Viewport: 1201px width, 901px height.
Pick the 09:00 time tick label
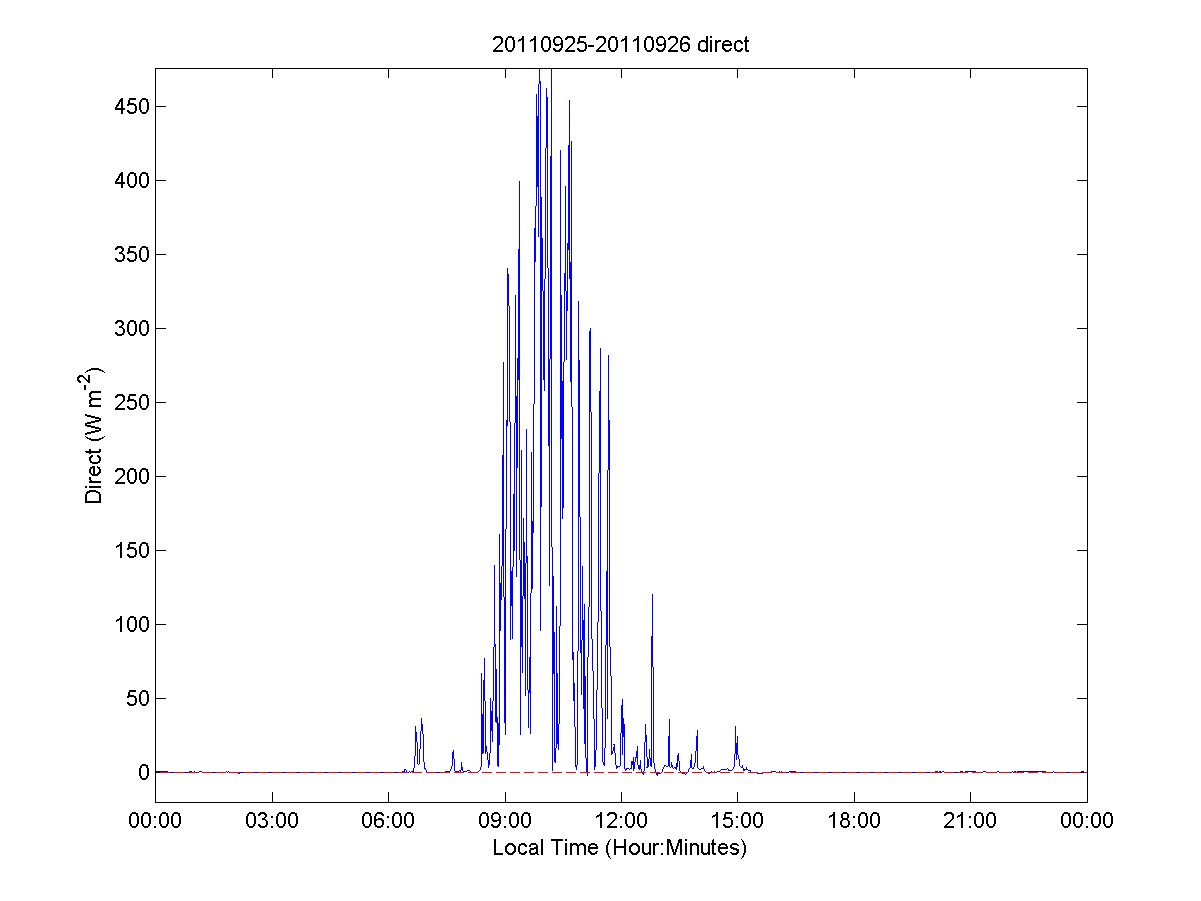pyautogui.click(x=505, y=821)
